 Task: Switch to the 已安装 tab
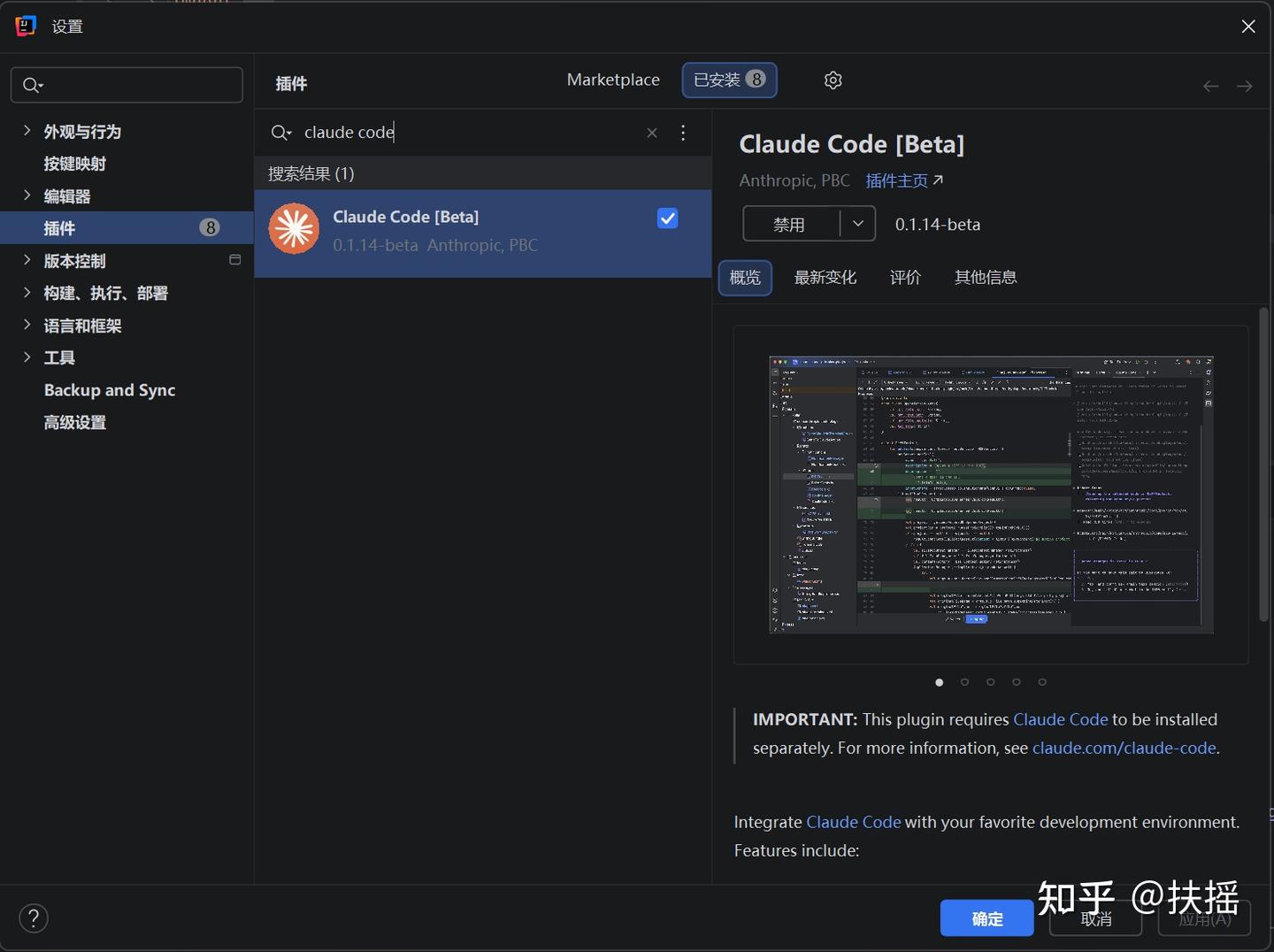(x=730, y=80)
